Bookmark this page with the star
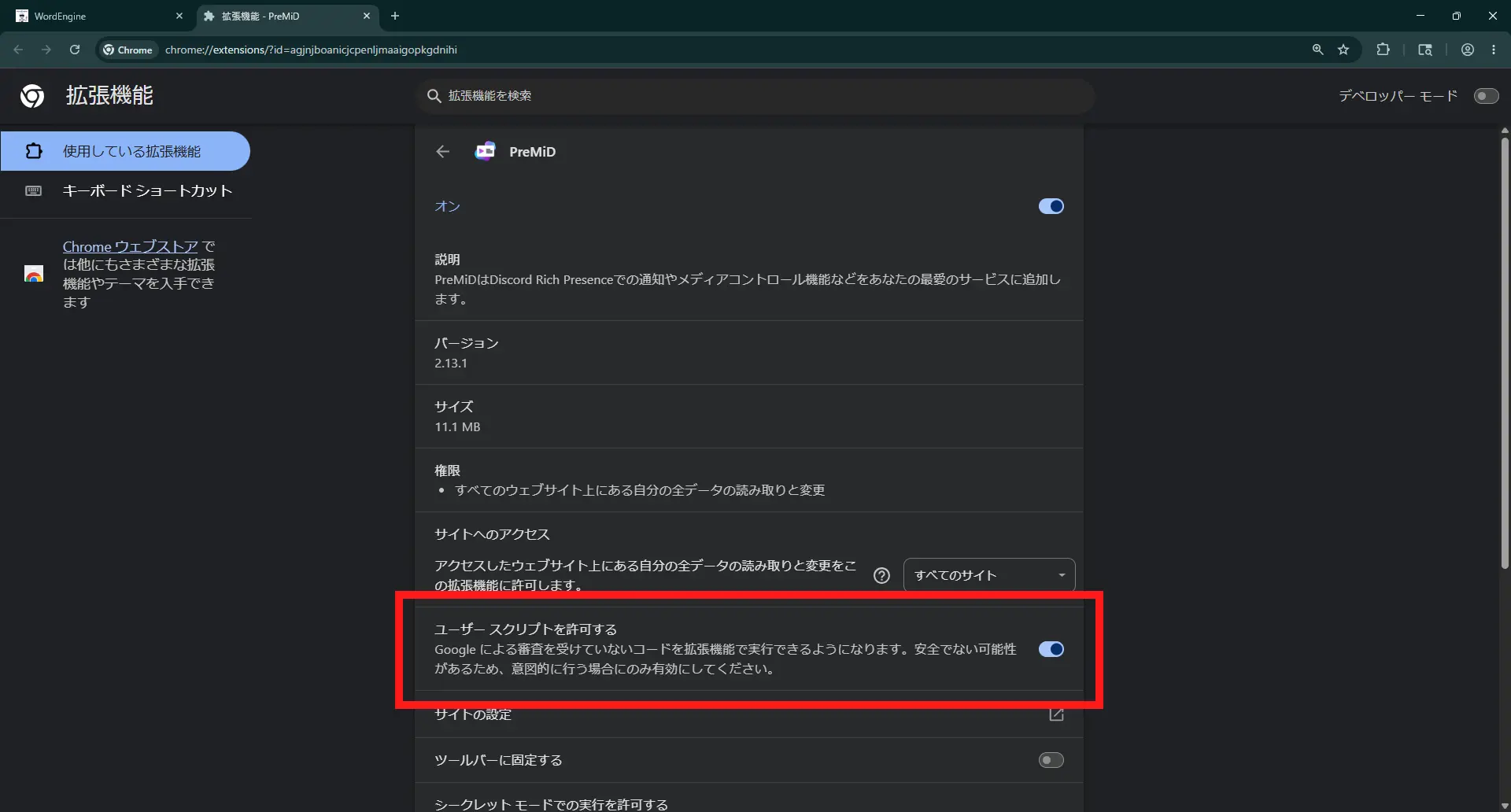Image resolution: width=1511 pixels, height=812 pixels. coord(1343,50)
